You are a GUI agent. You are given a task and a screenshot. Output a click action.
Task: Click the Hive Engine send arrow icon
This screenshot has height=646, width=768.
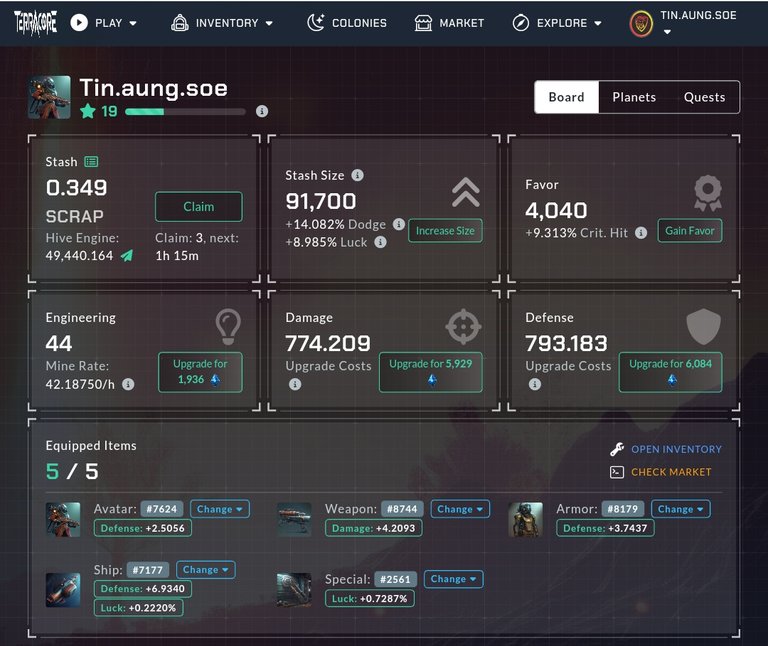(x=127, y=255)
